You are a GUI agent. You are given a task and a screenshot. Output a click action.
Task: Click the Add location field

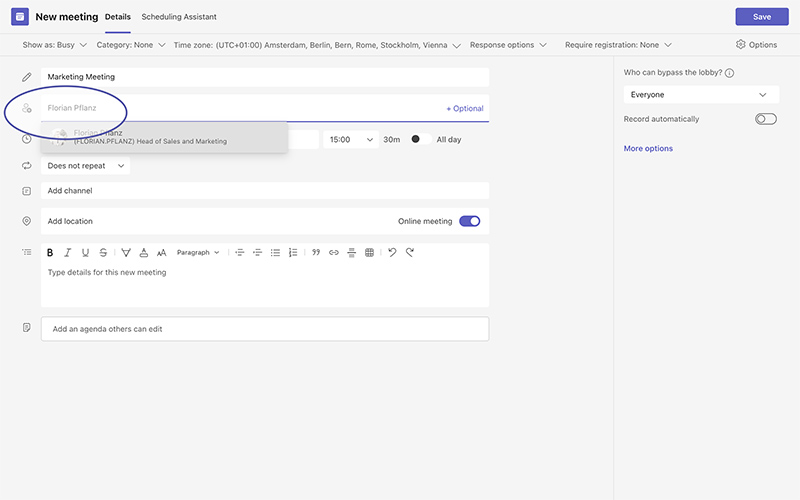tap(200, 221)
